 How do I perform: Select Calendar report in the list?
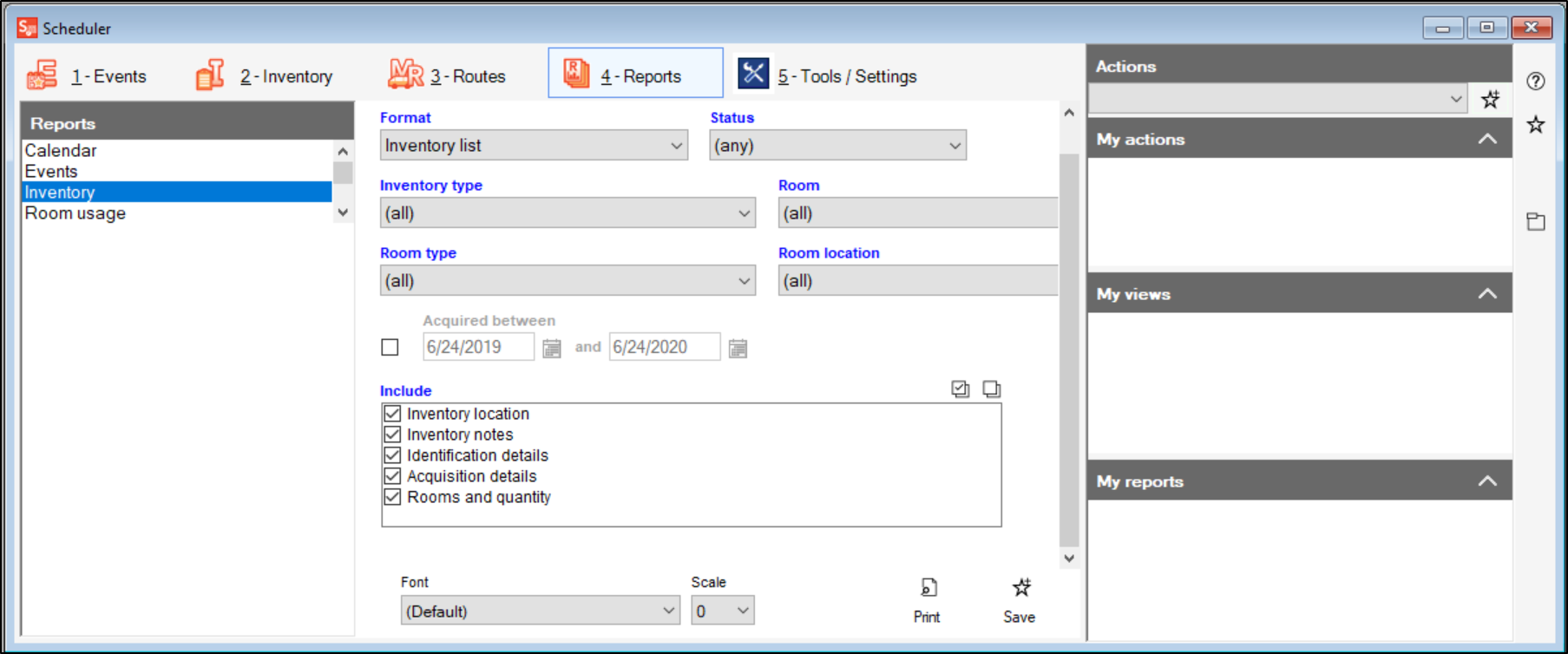61,151
